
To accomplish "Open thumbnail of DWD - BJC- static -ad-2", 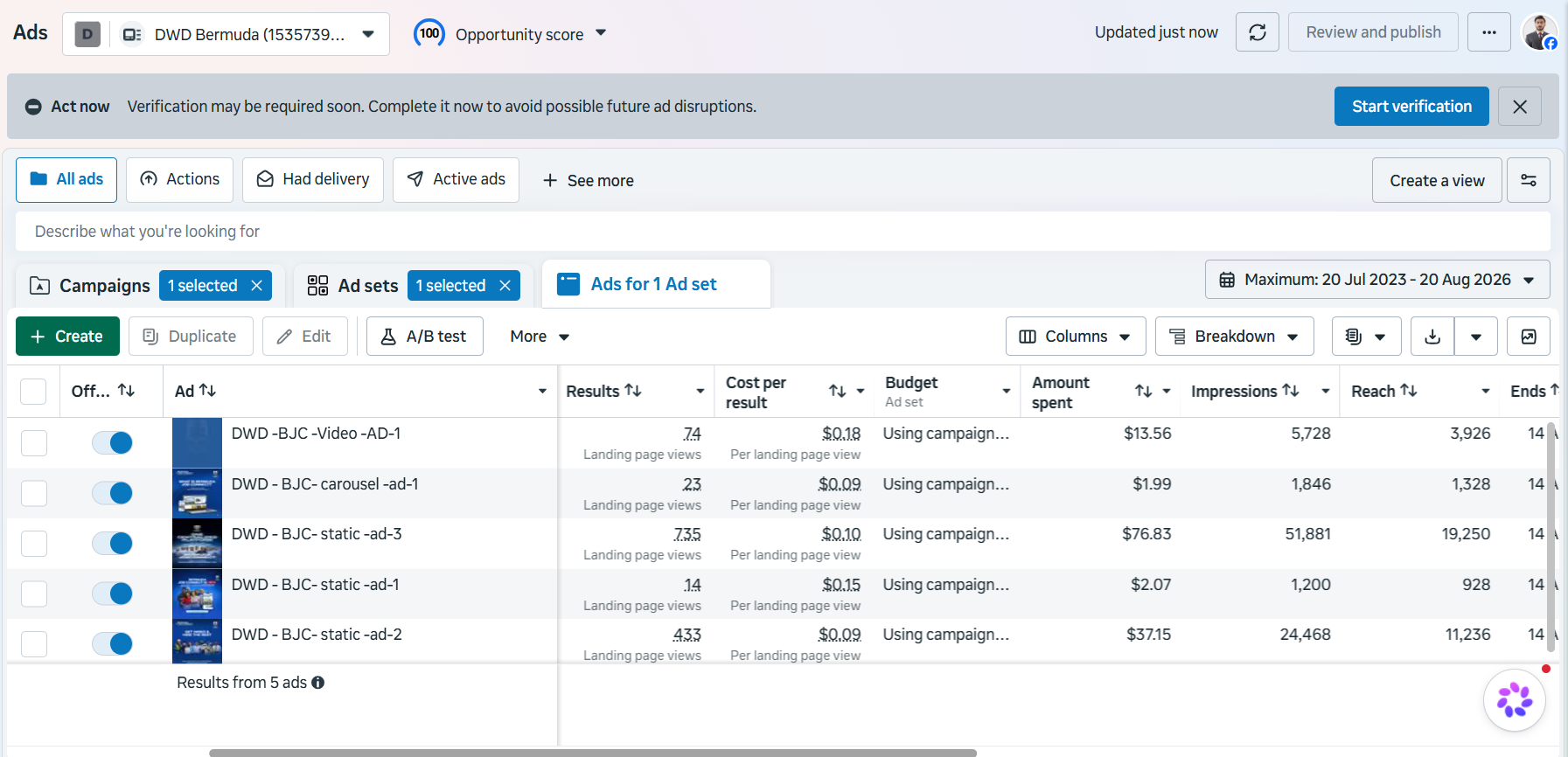I will coord(197,642).
